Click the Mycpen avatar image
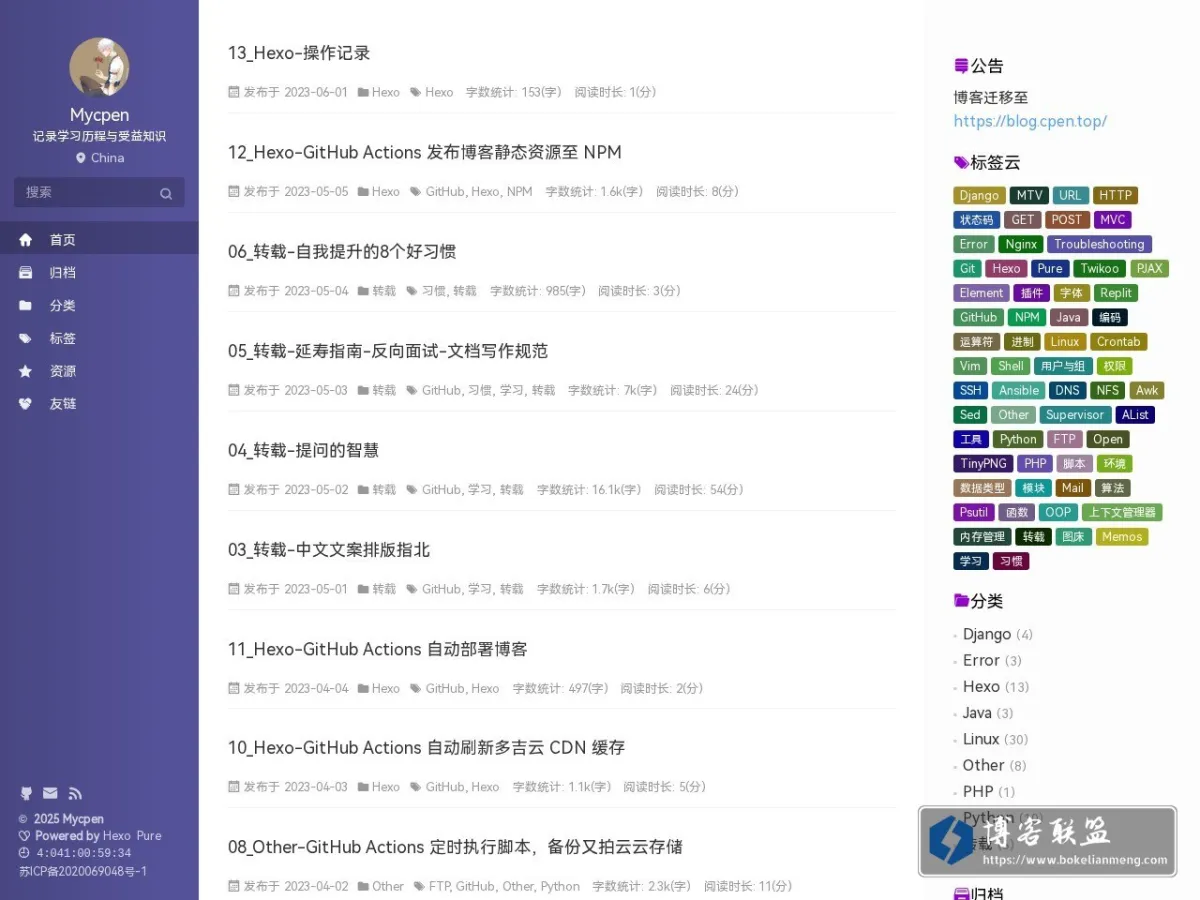This screenshot has width=1200, height=900. [x=99, y=67]
